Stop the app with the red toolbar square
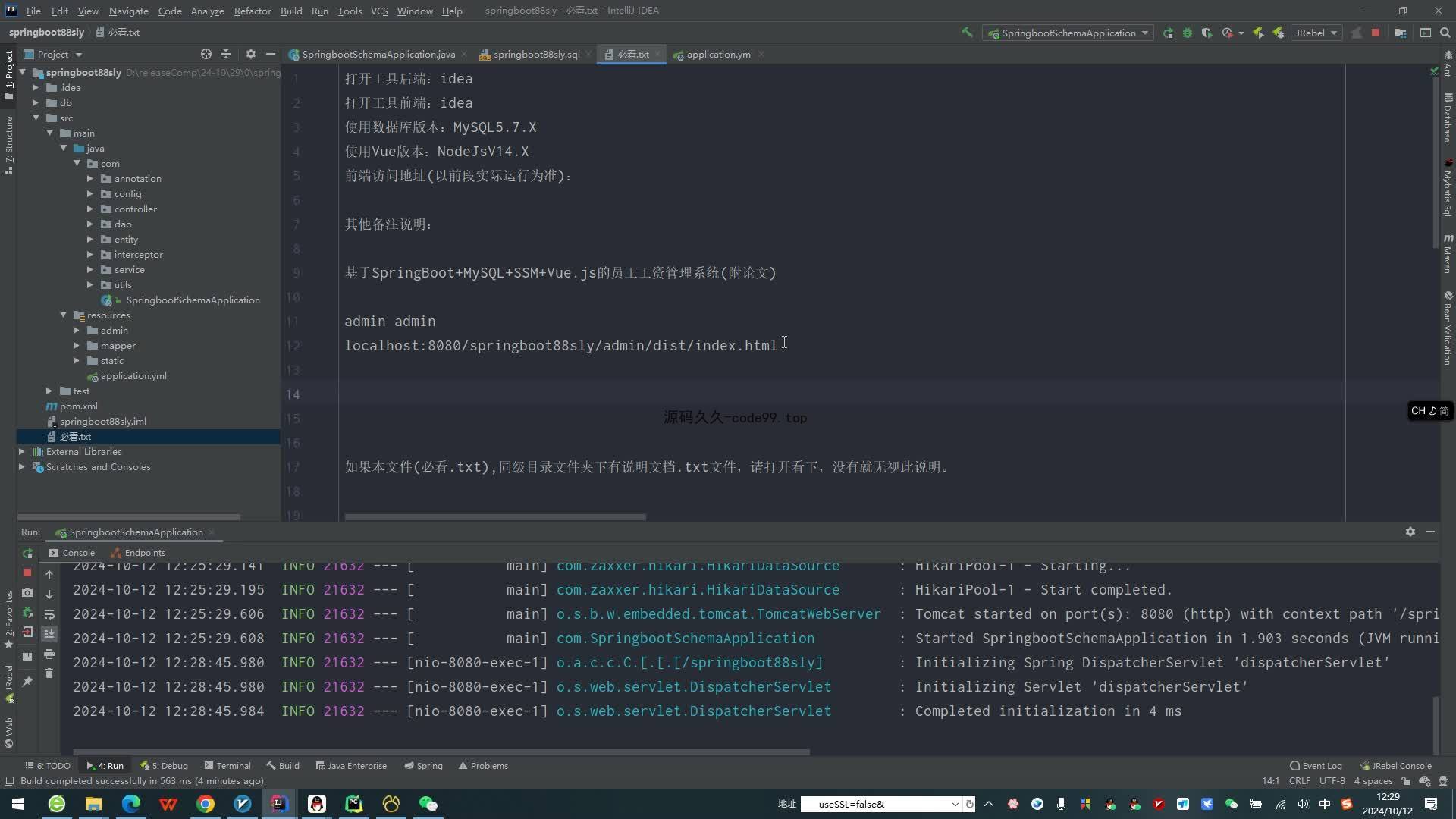This screenshot has height=819, width=1456. [x=1376, y=33]
